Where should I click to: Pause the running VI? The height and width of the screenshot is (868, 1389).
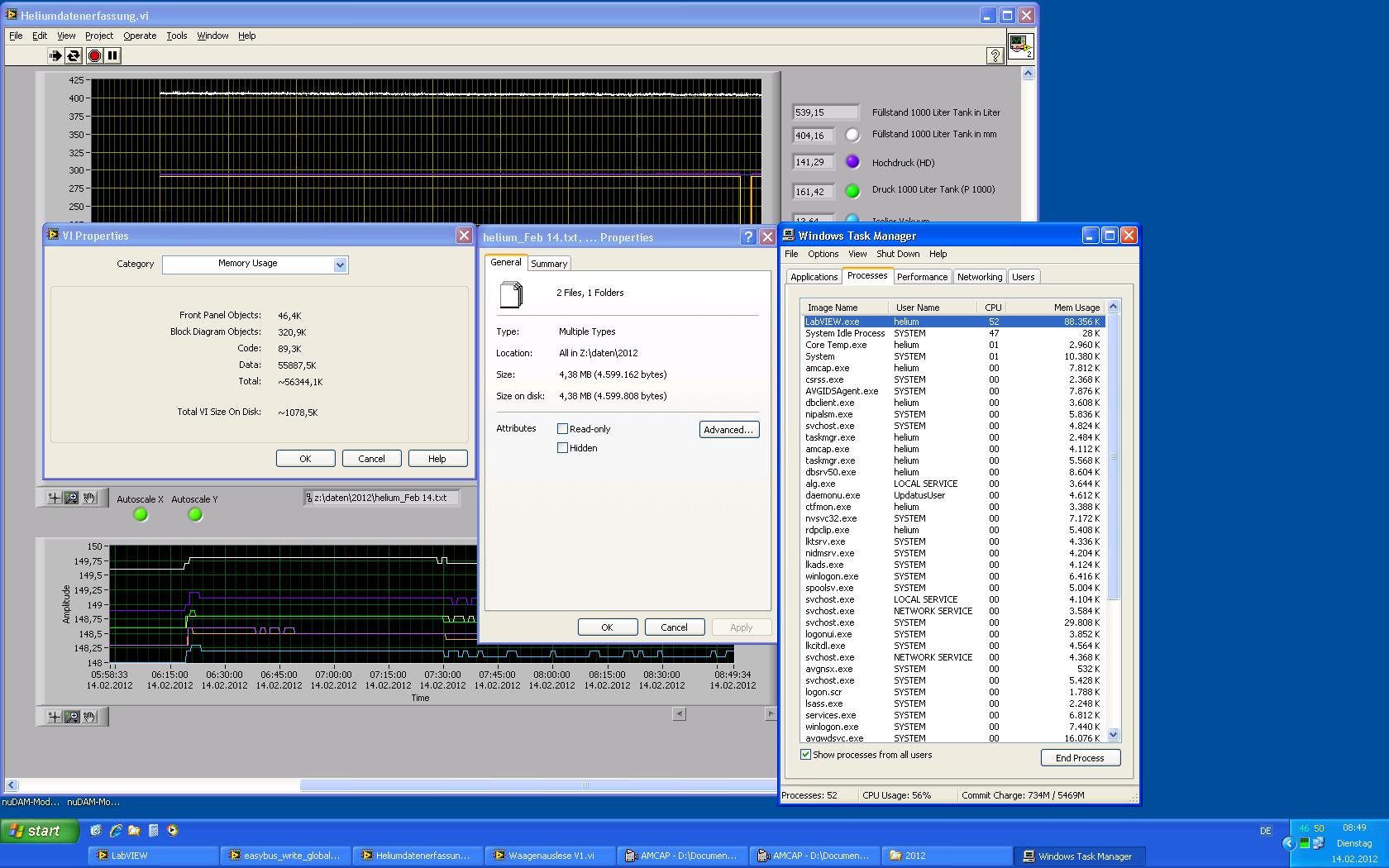pyautogui.click(x=112, y=55)
